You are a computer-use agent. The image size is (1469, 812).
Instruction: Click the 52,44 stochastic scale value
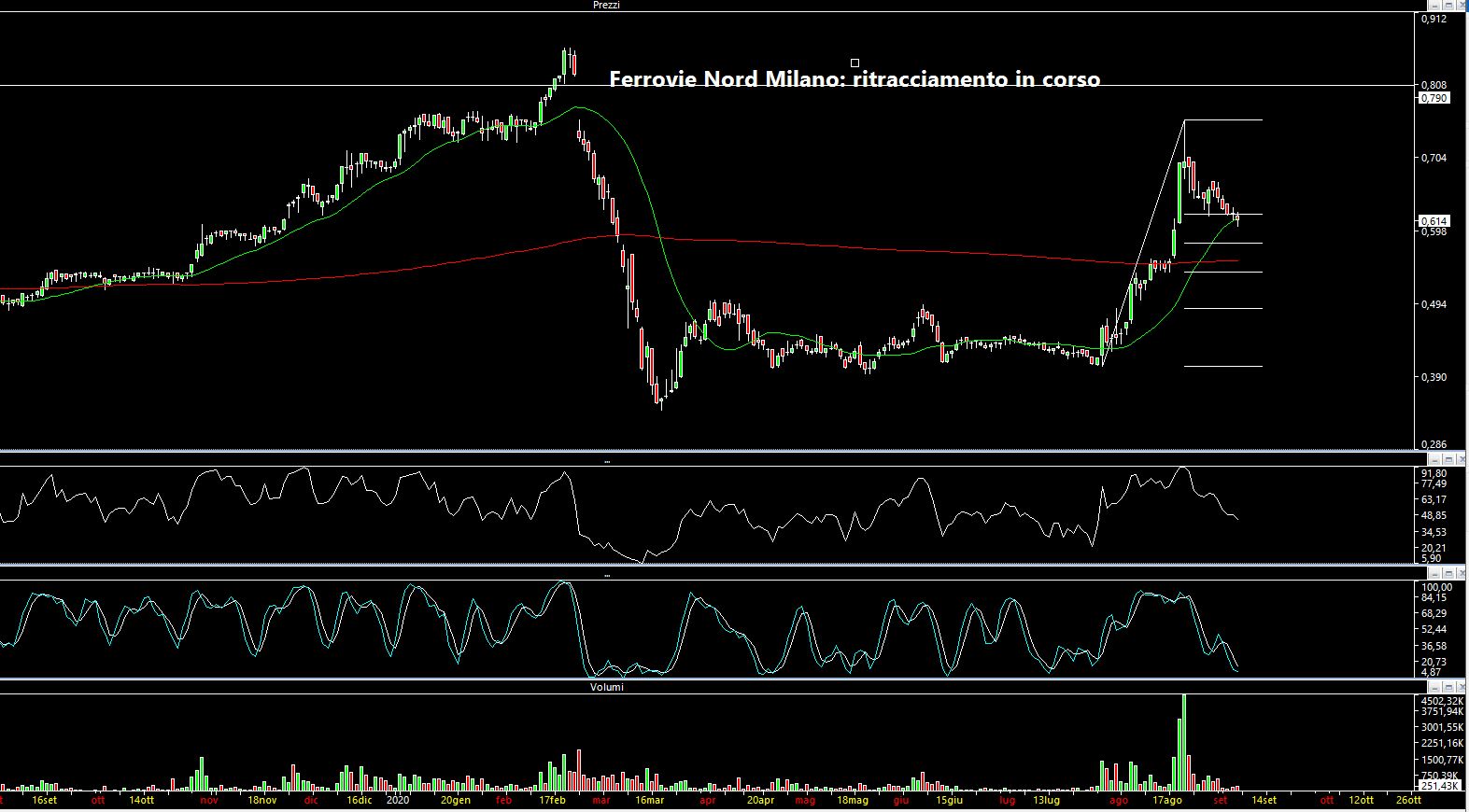click(x=1434, y=630)
